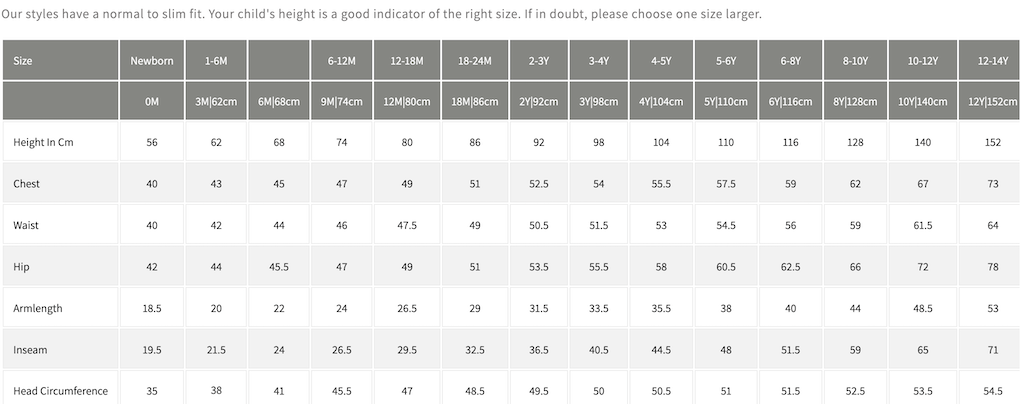Screen dimensions: 1020x404
Task: Select the Waist value 61.5 cell
Action: click(x=923, y=226)
